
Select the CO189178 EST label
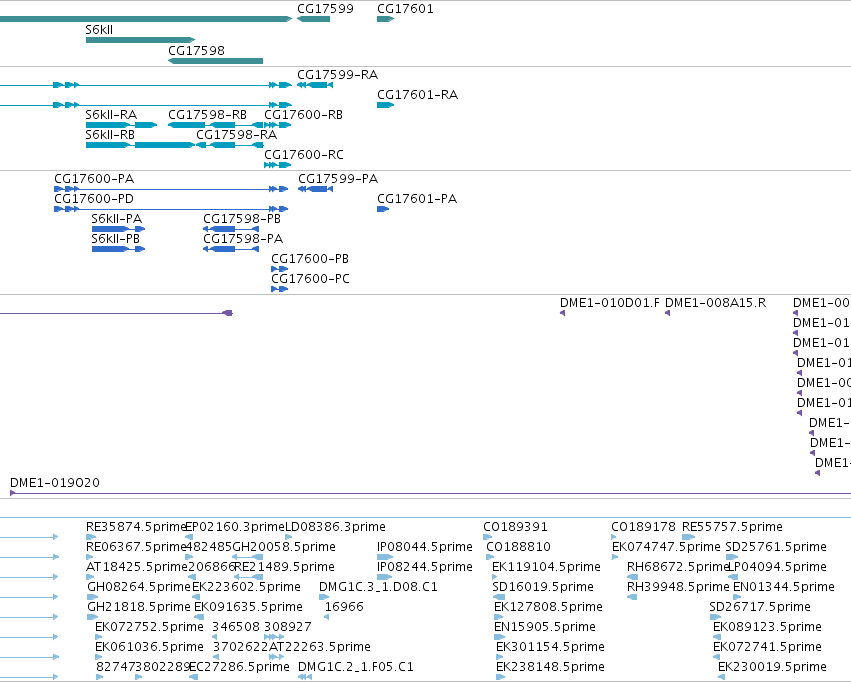(x=644, y=527)
